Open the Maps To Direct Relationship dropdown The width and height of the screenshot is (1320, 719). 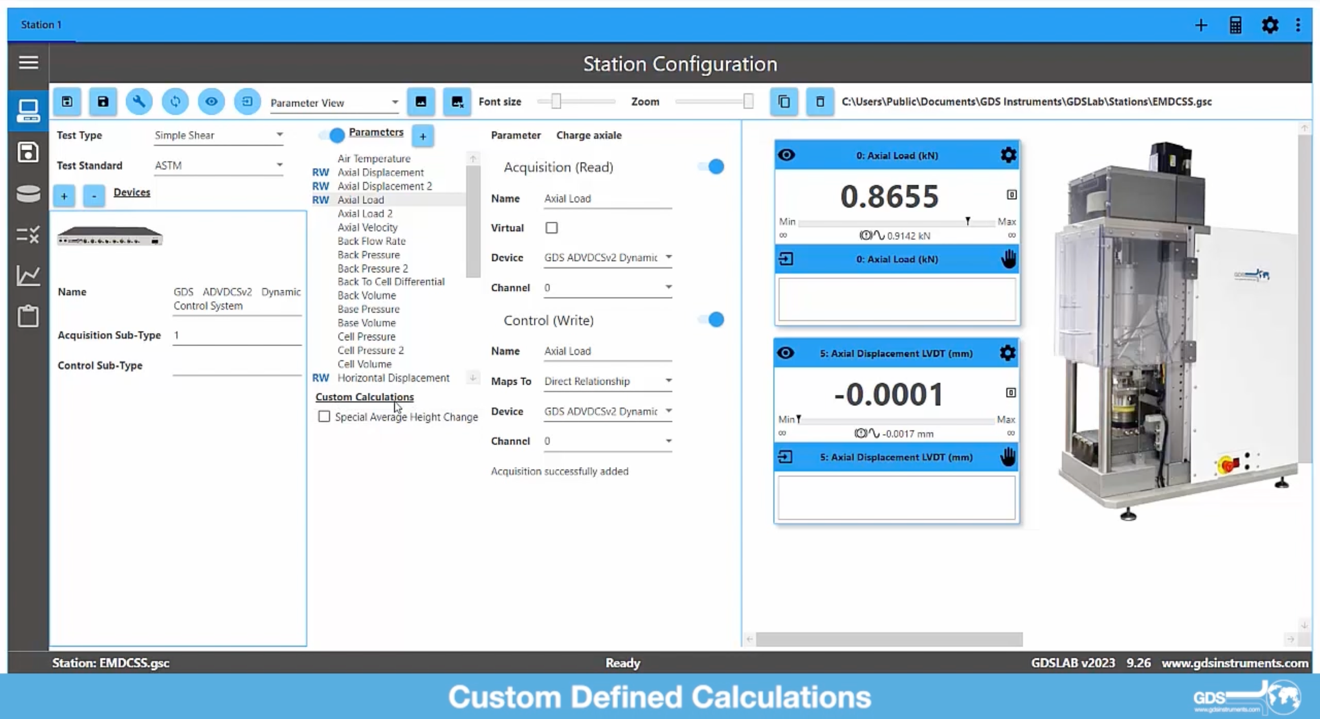click(607, 381)
